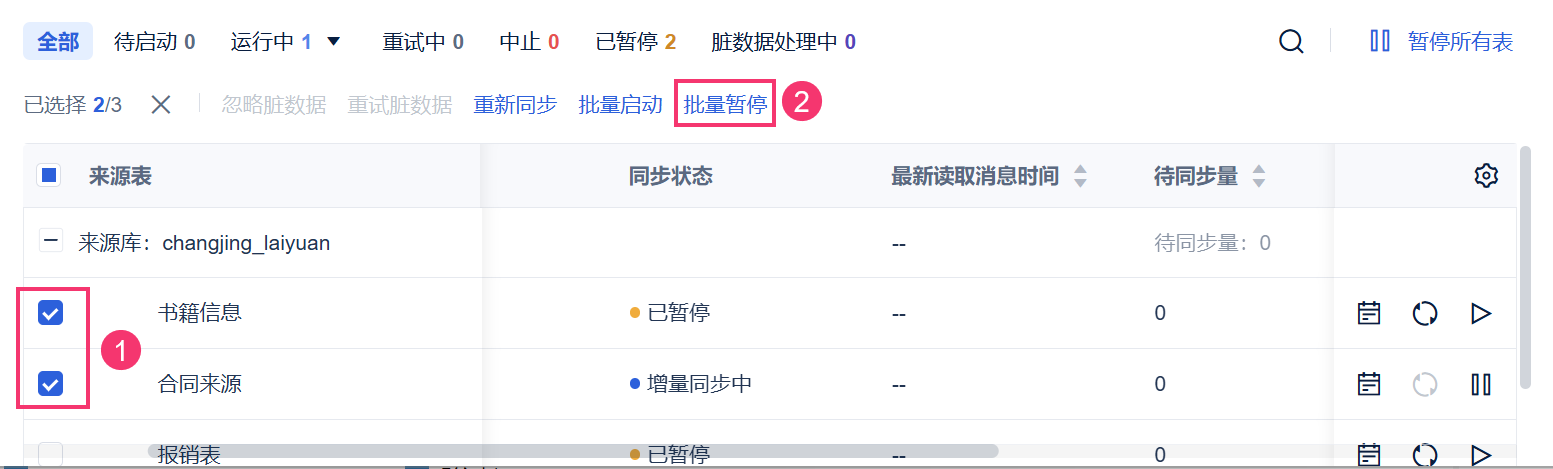1553x469 pixels.
Task: Pause syncing the 合同来源 table
Action: pos(1481,383)
